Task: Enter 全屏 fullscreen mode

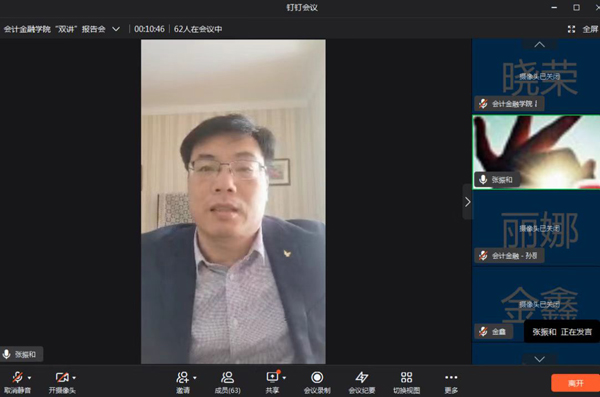Action: pos(583,29)
